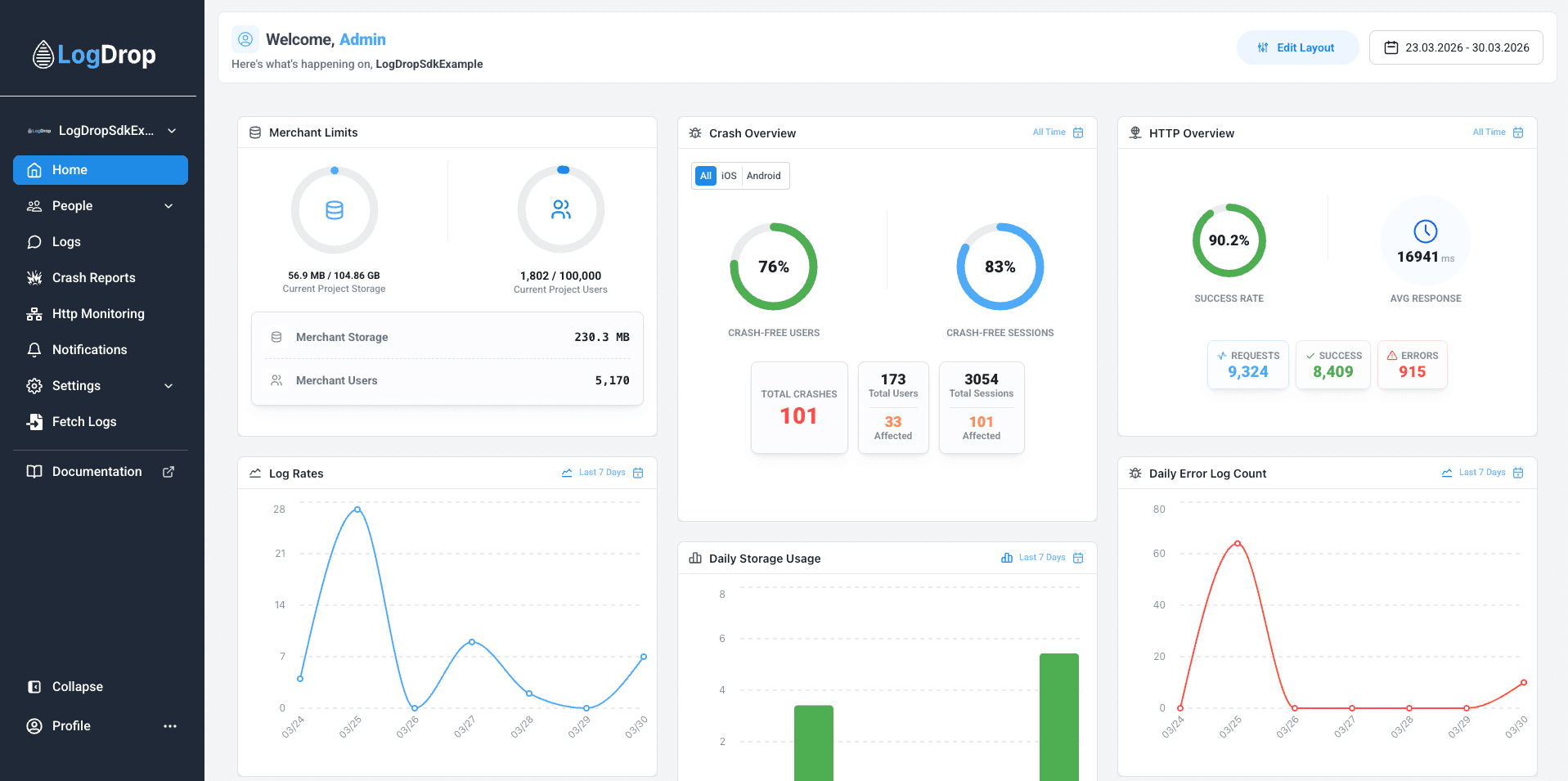
Task: Open the People menu item
Action: click(101, 206)
